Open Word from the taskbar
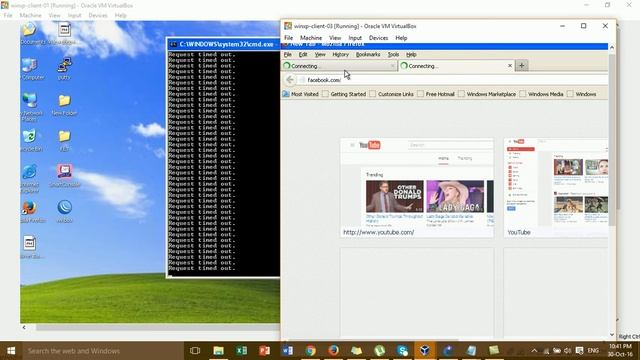Screen dimensions: 640x360 coord(287,351)
